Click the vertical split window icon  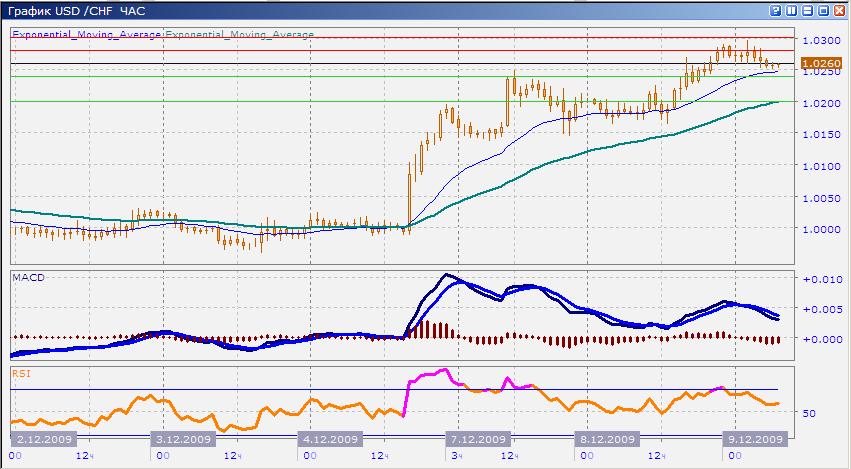pos(792,10)
